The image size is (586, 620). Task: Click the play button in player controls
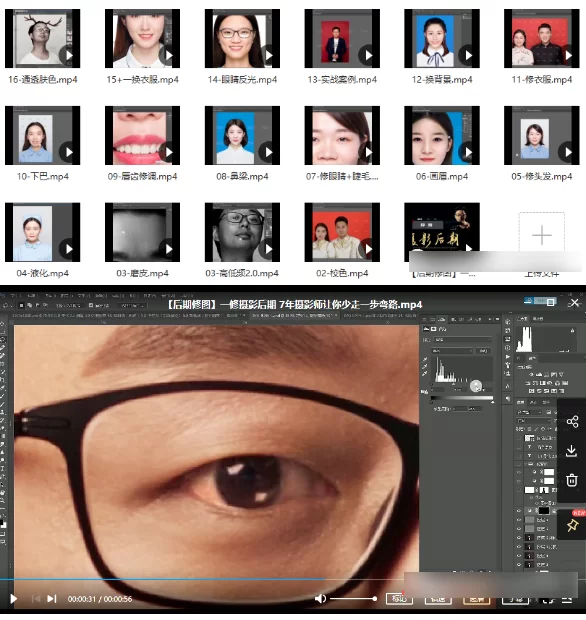click(13, 599)
